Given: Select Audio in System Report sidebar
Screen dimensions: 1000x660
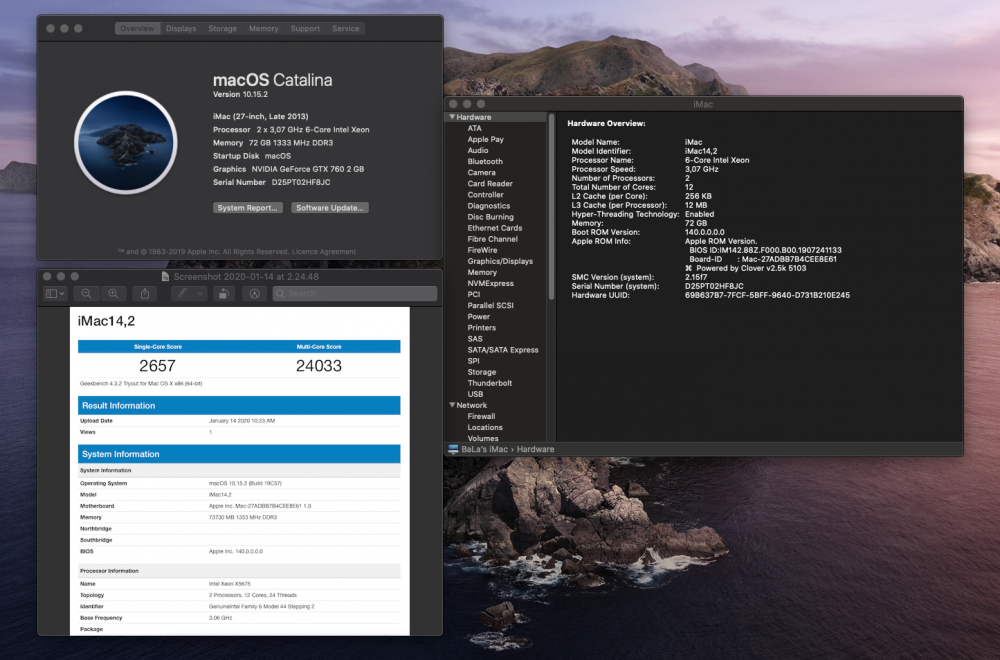Looking at the screenshot, I should tap(478, 150).
